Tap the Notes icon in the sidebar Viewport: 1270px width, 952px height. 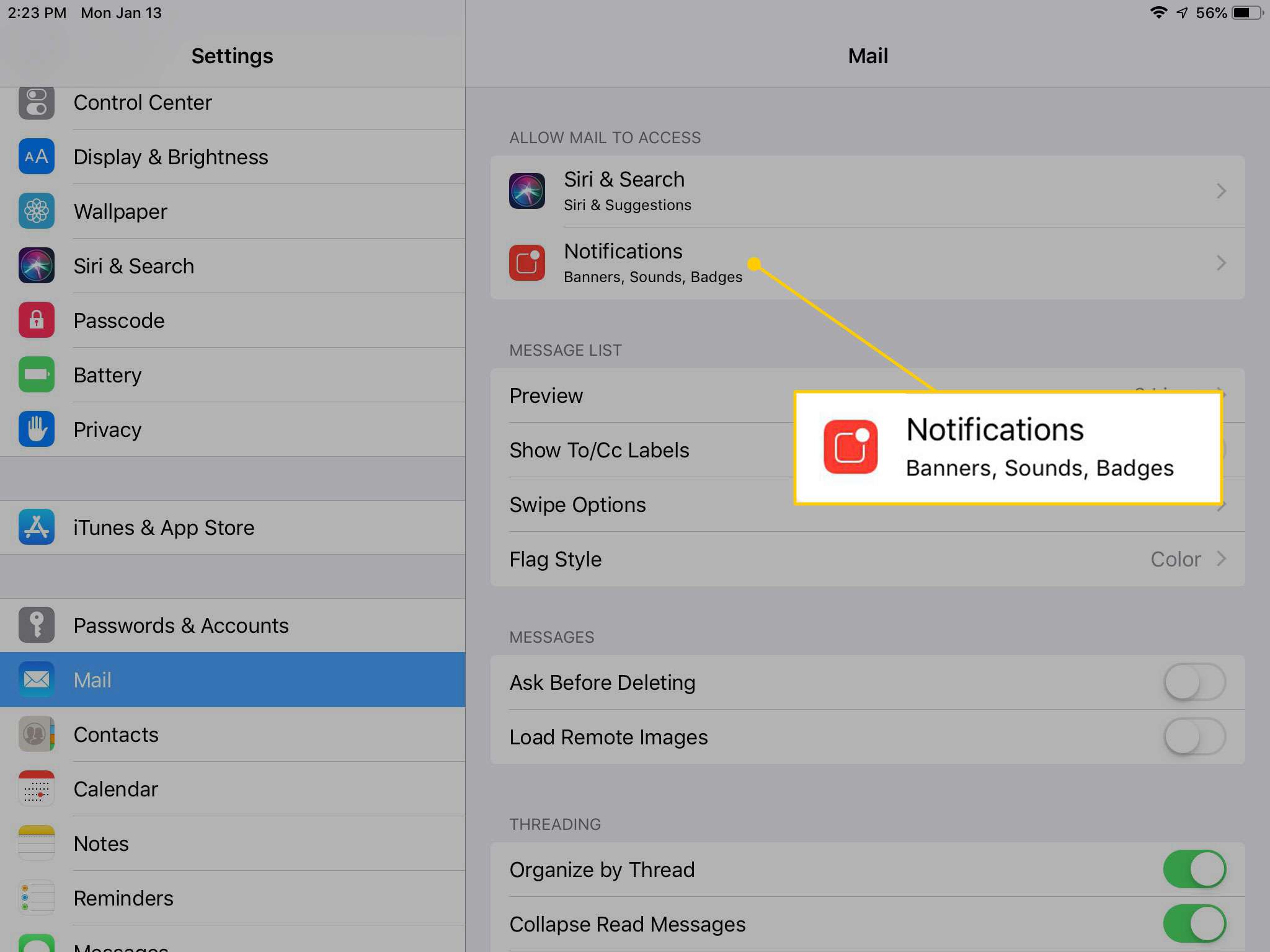36,844
